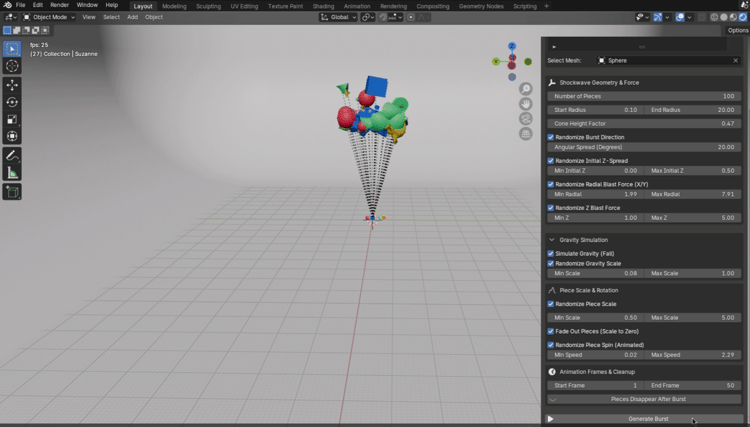Uncheck Randomize Radial Blast Force (X/Y)
750x427 pixels.
tap(551, 184)
